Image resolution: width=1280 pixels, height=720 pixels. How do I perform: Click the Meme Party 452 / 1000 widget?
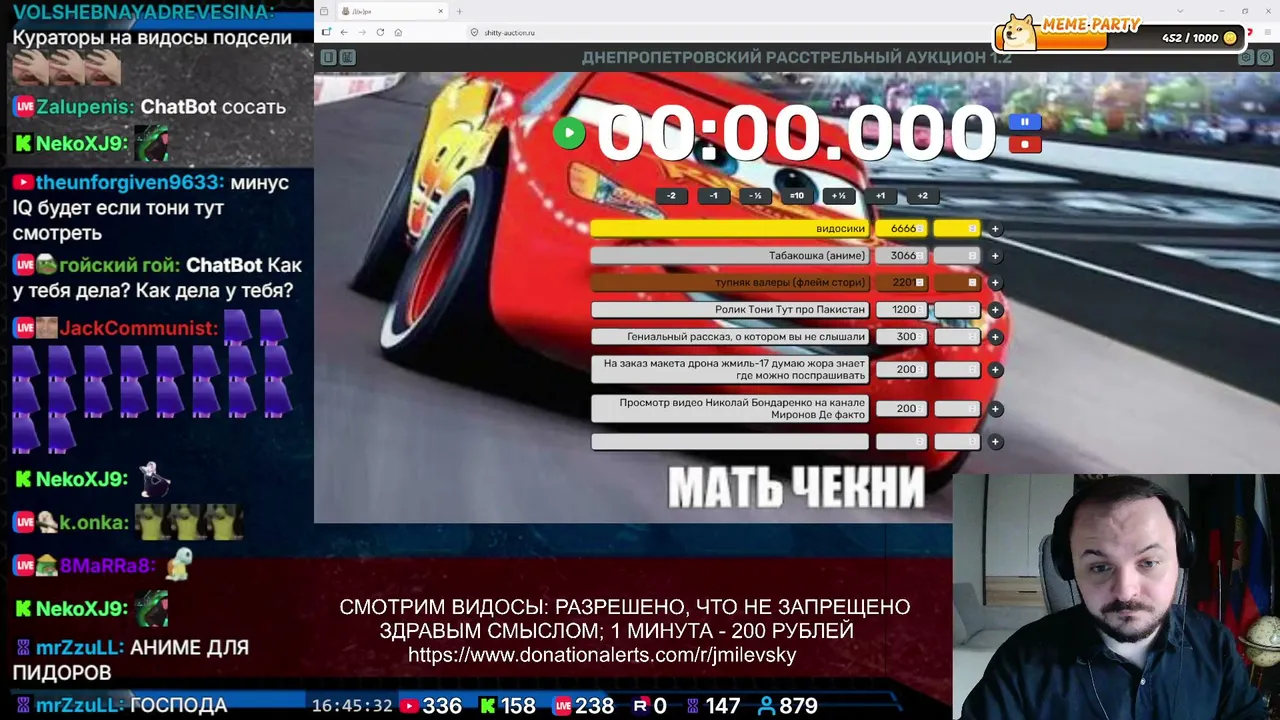(1121, 33)
